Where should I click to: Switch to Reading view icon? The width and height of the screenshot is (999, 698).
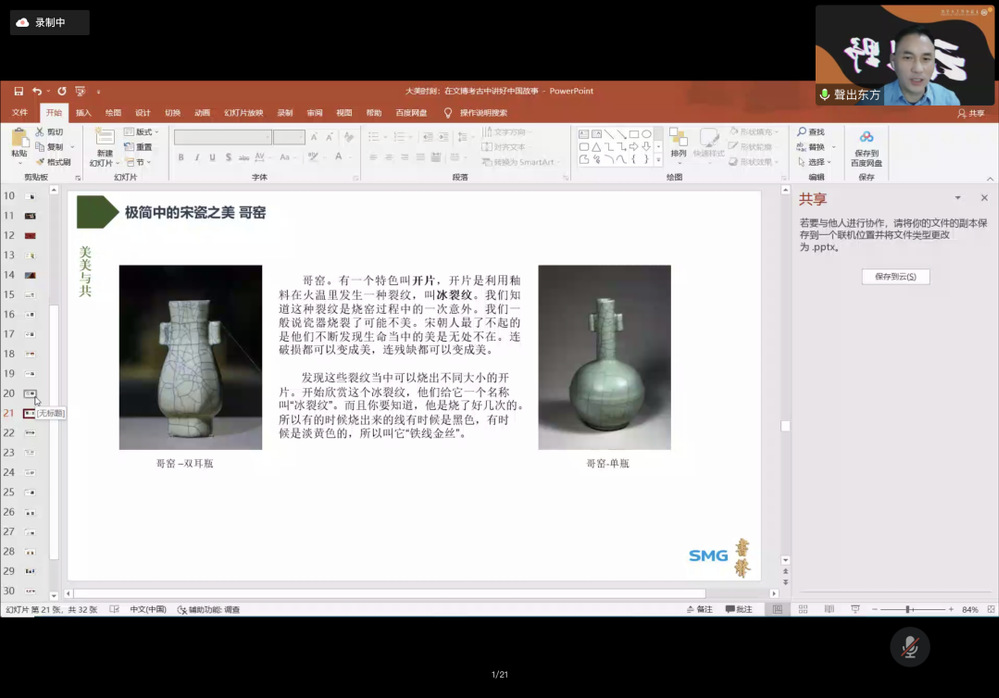click(x=829, y=609)
